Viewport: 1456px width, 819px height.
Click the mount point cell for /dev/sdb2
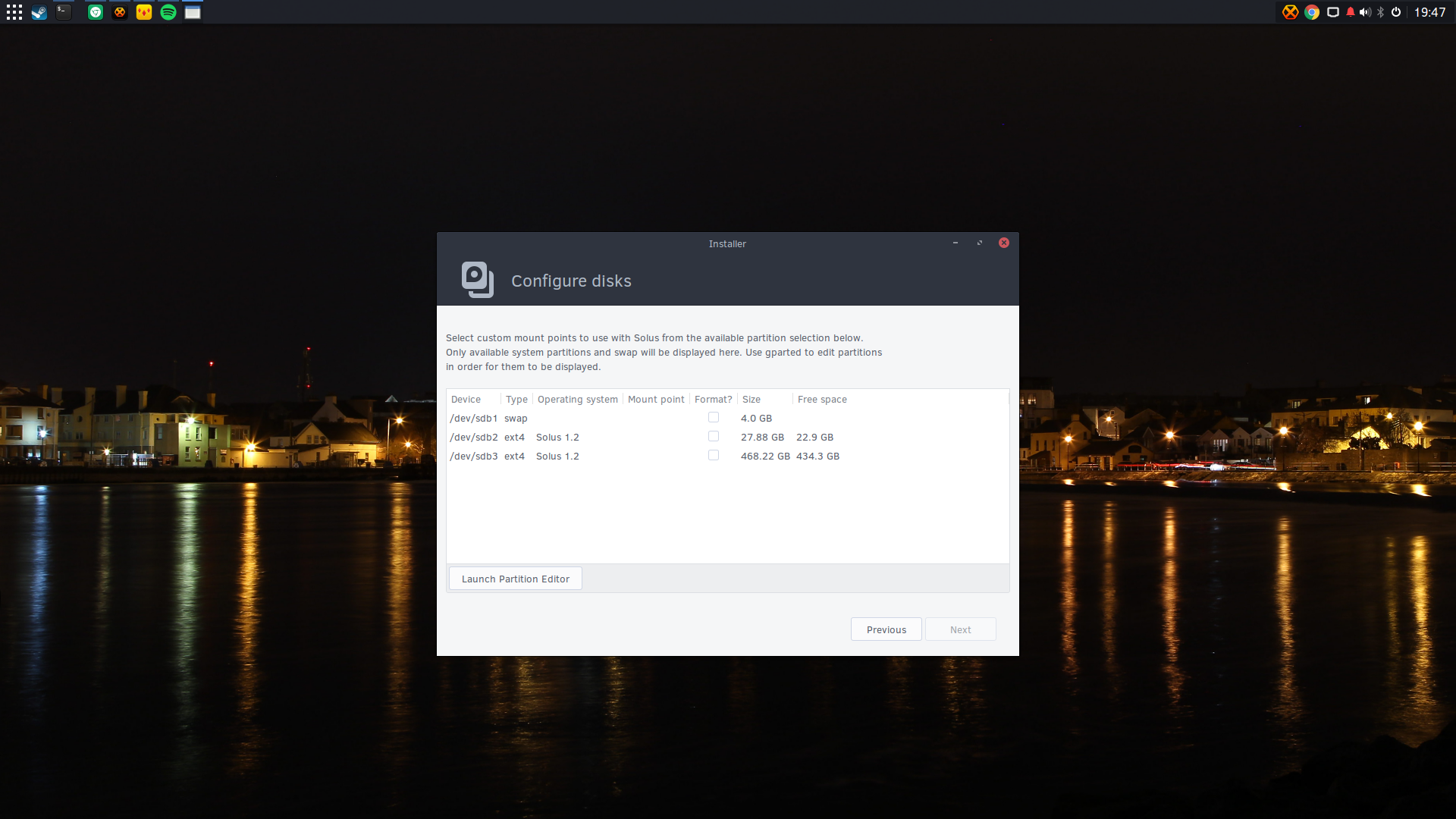(x=656, y=437)
